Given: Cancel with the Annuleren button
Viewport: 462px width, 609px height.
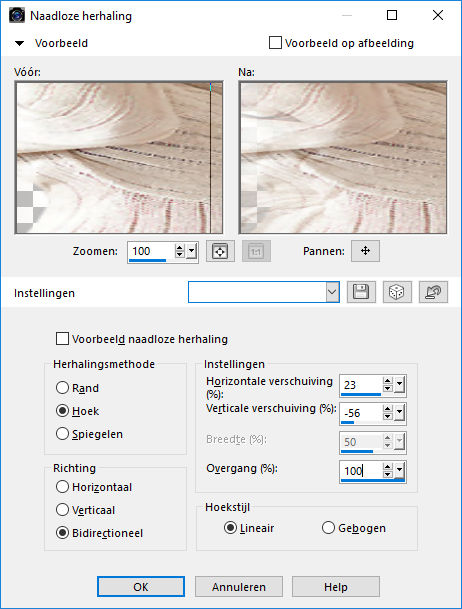Looking at the screenshot, I should pos(239,586).
